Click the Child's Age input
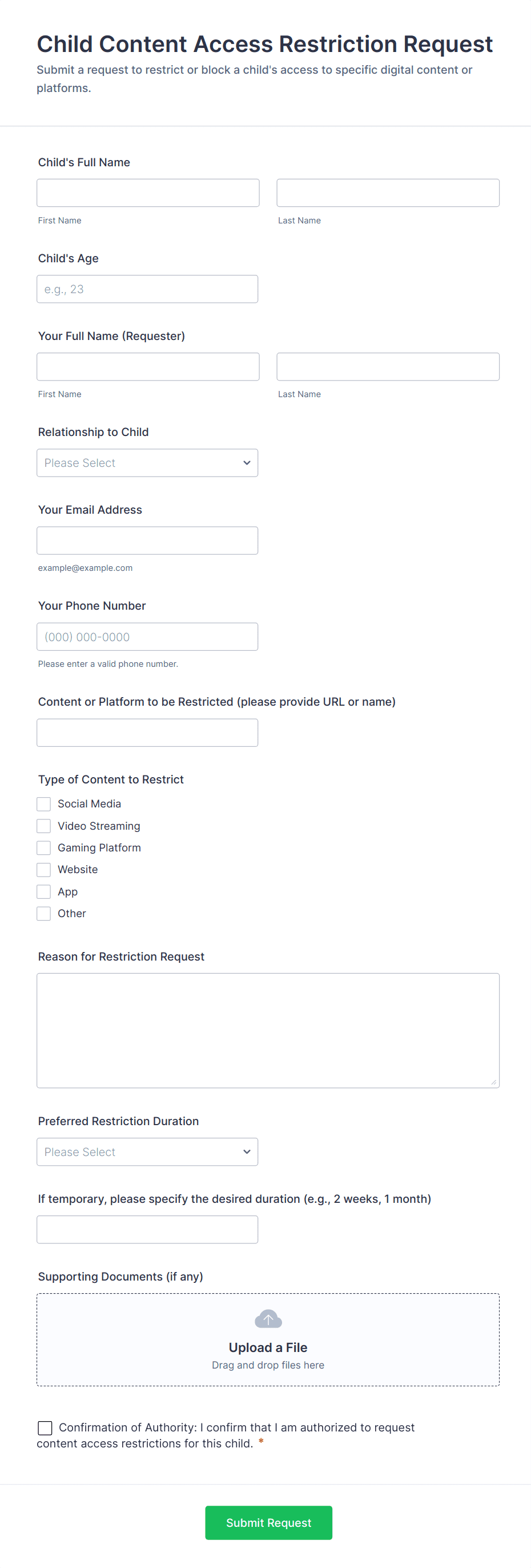This screenshot has height=1568, width=531. pyautogui.click(x=147, y=289)
